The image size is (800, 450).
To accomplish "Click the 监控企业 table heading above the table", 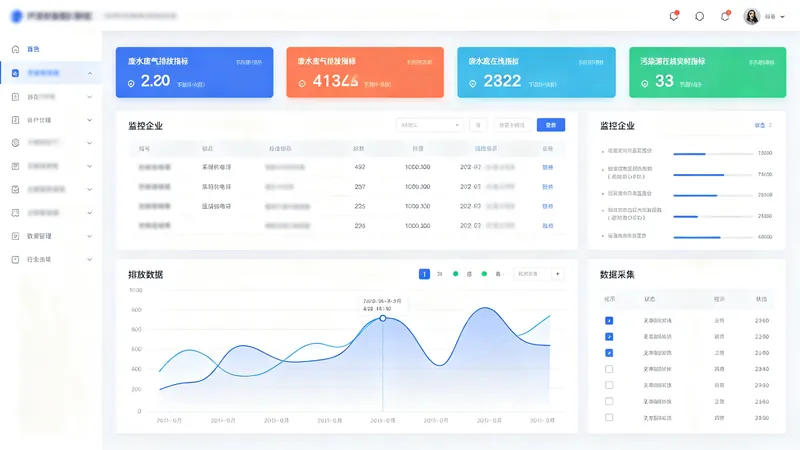I will point(145,126).
